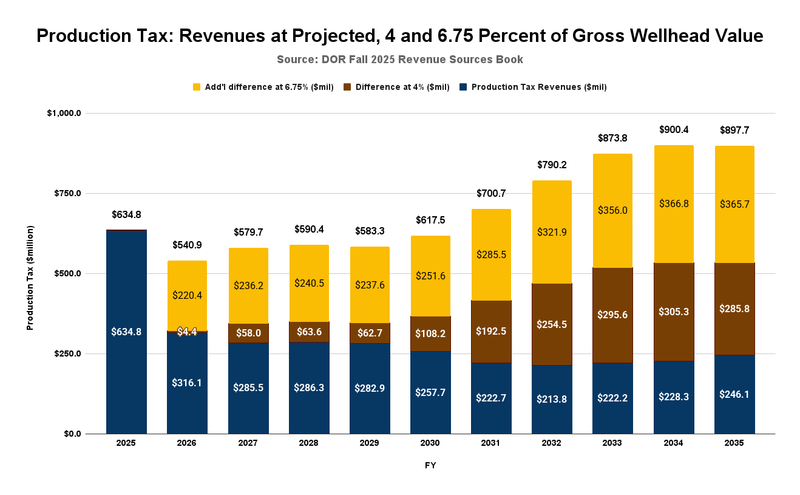Click the dark blue Production Tax Revenues legend swatch
This screenshot has height=495, width=800.
(461, 87)
